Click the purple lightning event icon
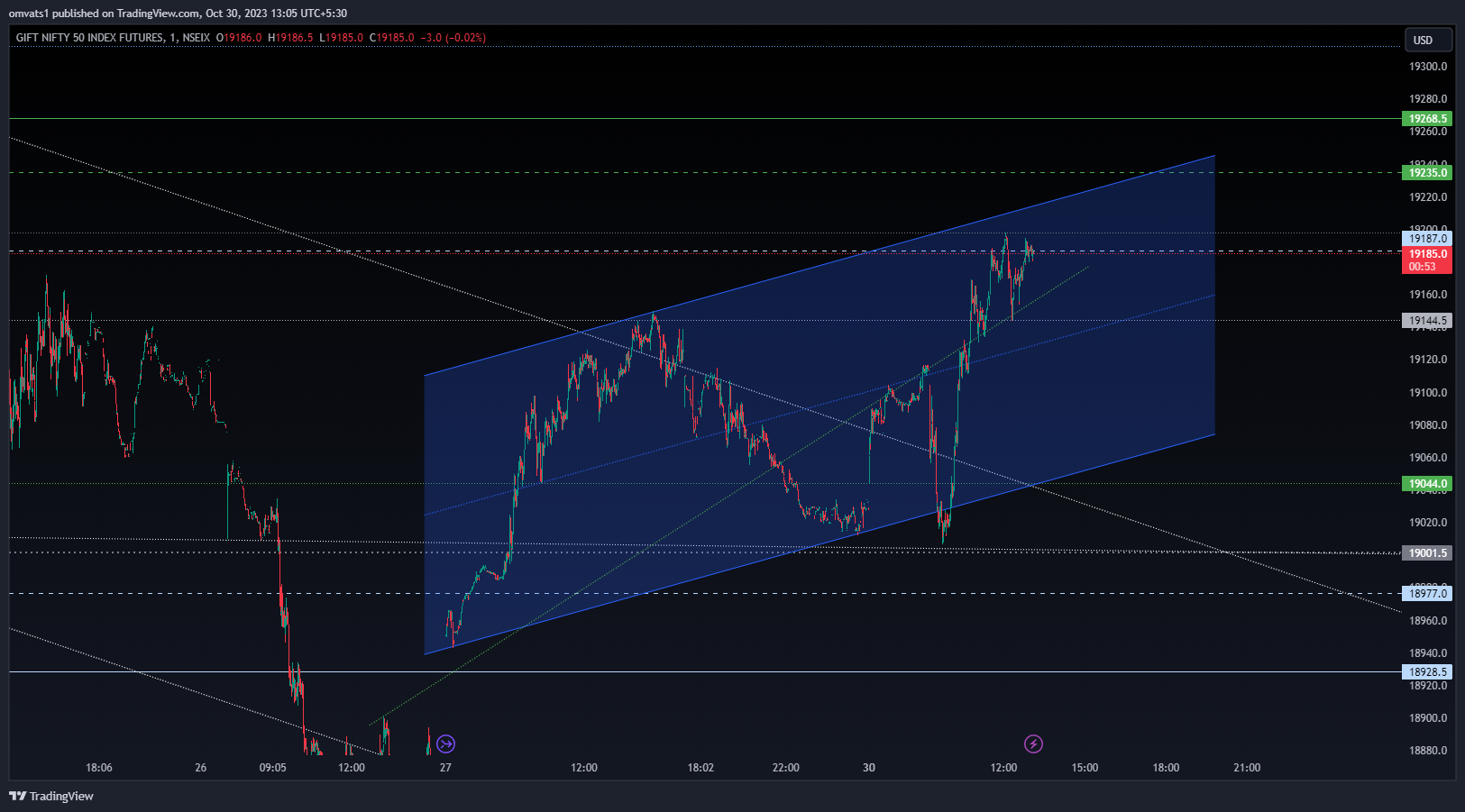The height and width of the screenshot is (812, 1465). [x=1033, y=744]
